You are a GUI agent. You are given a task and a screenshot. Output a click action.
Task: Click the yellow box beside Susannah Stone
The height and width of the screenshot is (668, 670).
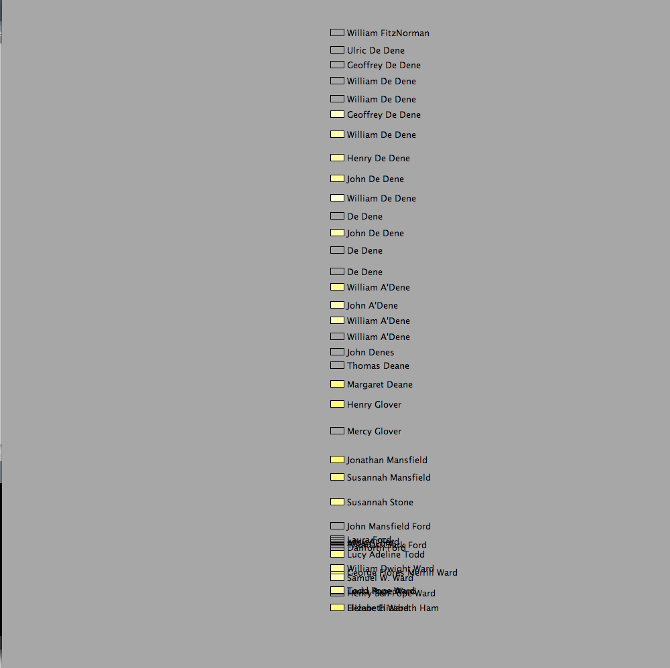[x=337, y=502]
